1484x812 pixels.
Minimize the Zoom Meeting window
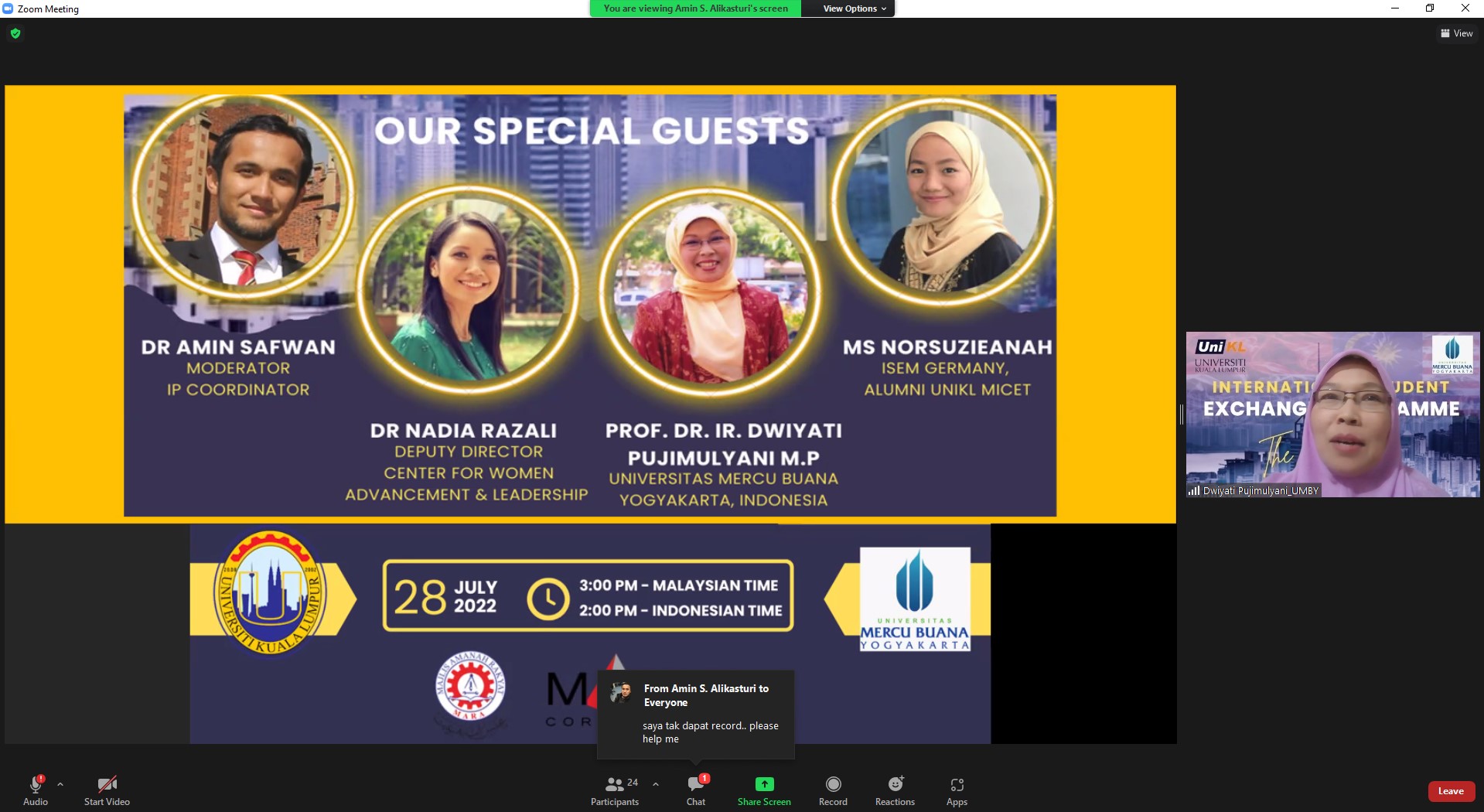coord(1395,9)
